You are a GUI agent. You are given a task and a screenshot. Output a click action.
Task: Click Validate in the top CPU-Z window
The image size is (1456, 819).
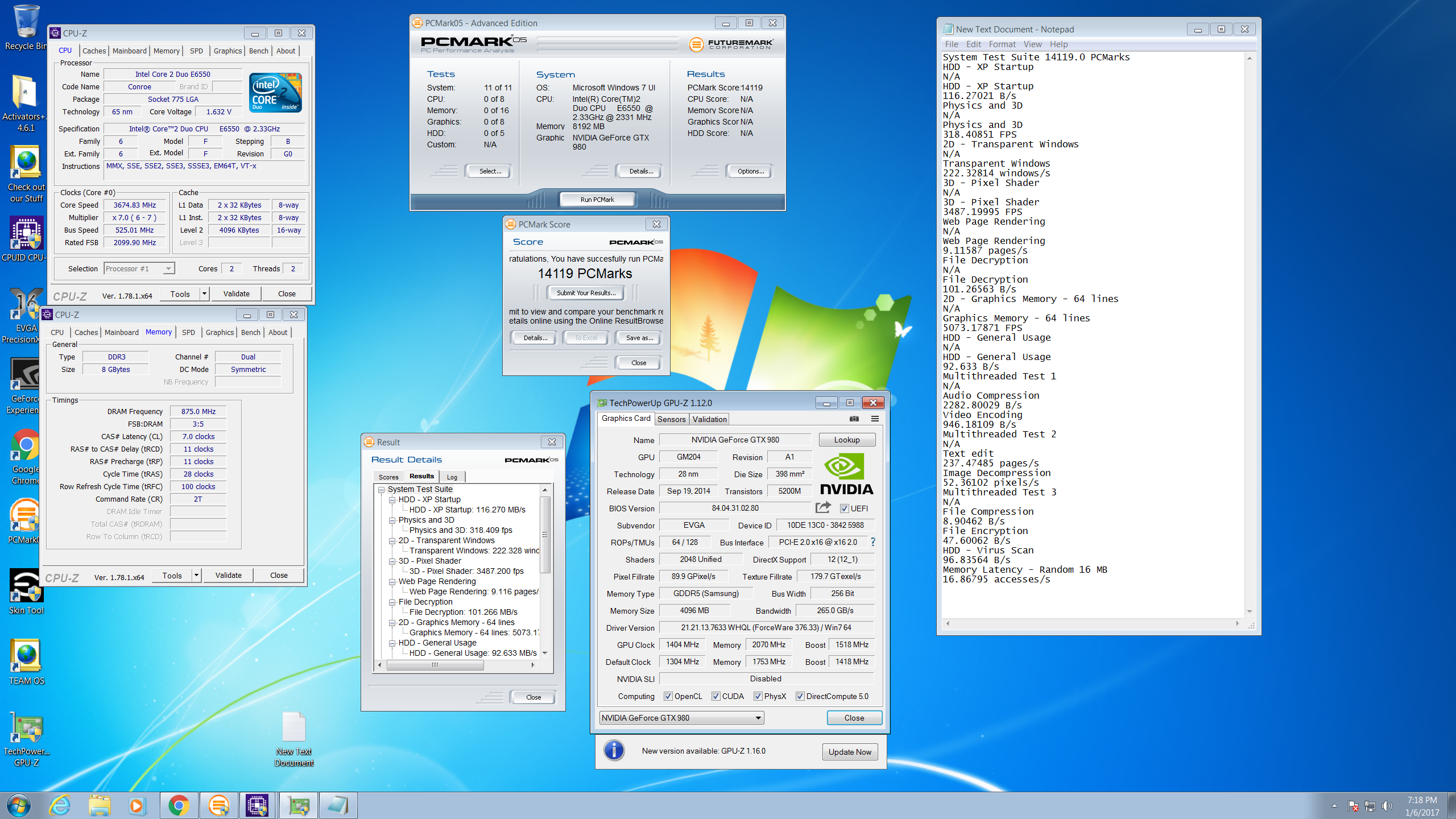click(236, 294)
